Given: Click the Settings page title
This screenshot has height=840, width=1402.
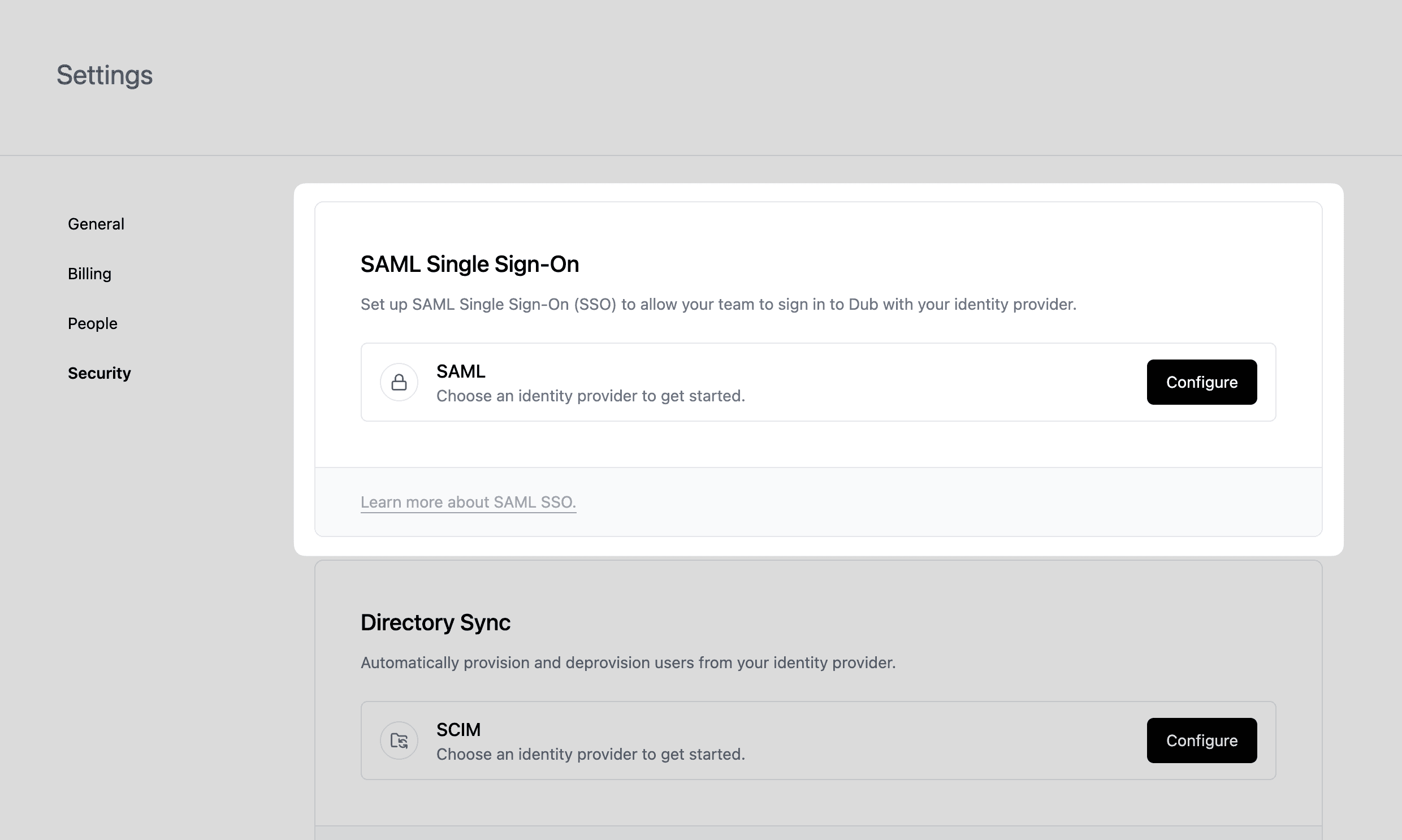Looking at the screenshot, I should (104, 74).
